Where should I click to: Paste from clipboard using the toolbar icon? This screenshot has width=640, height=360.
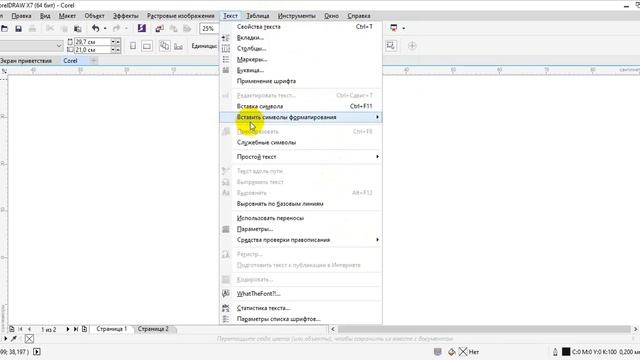(x=78, y=29)
